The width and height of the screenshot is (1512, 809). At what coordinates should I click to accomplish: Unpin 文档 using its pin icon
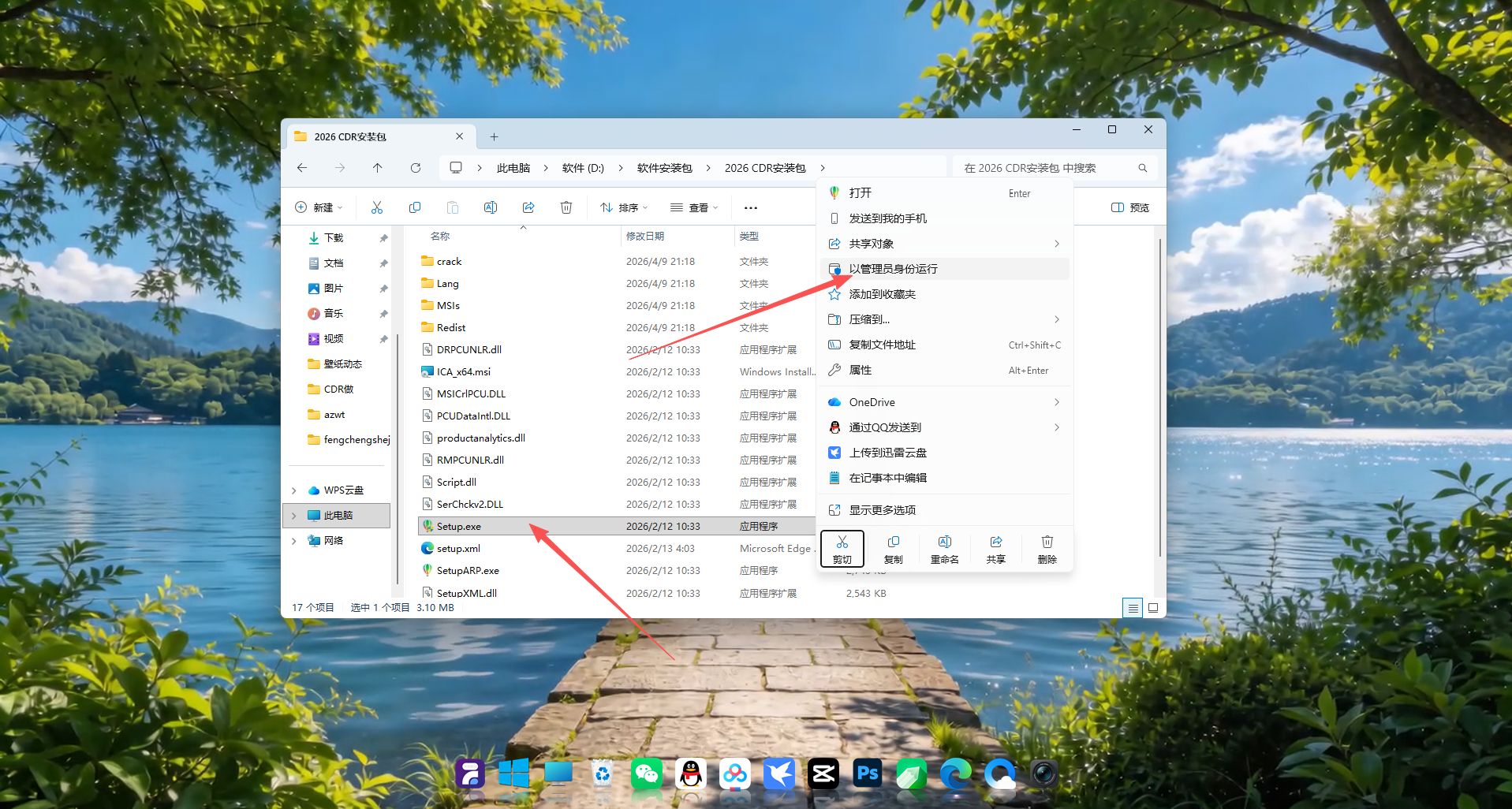point(383,263)
